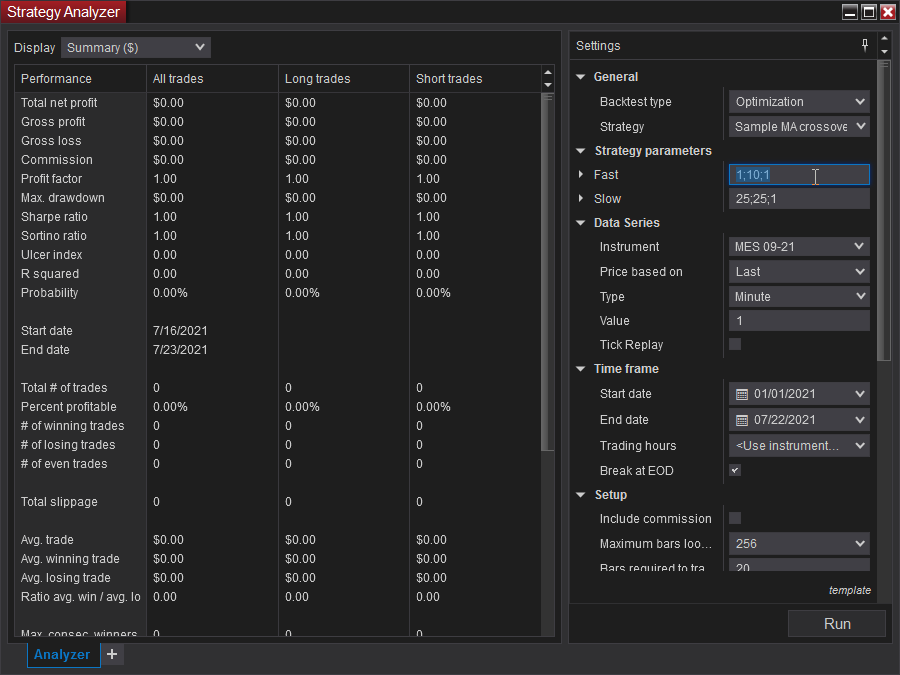Open the Backtest type dropdown

point(799,102)
